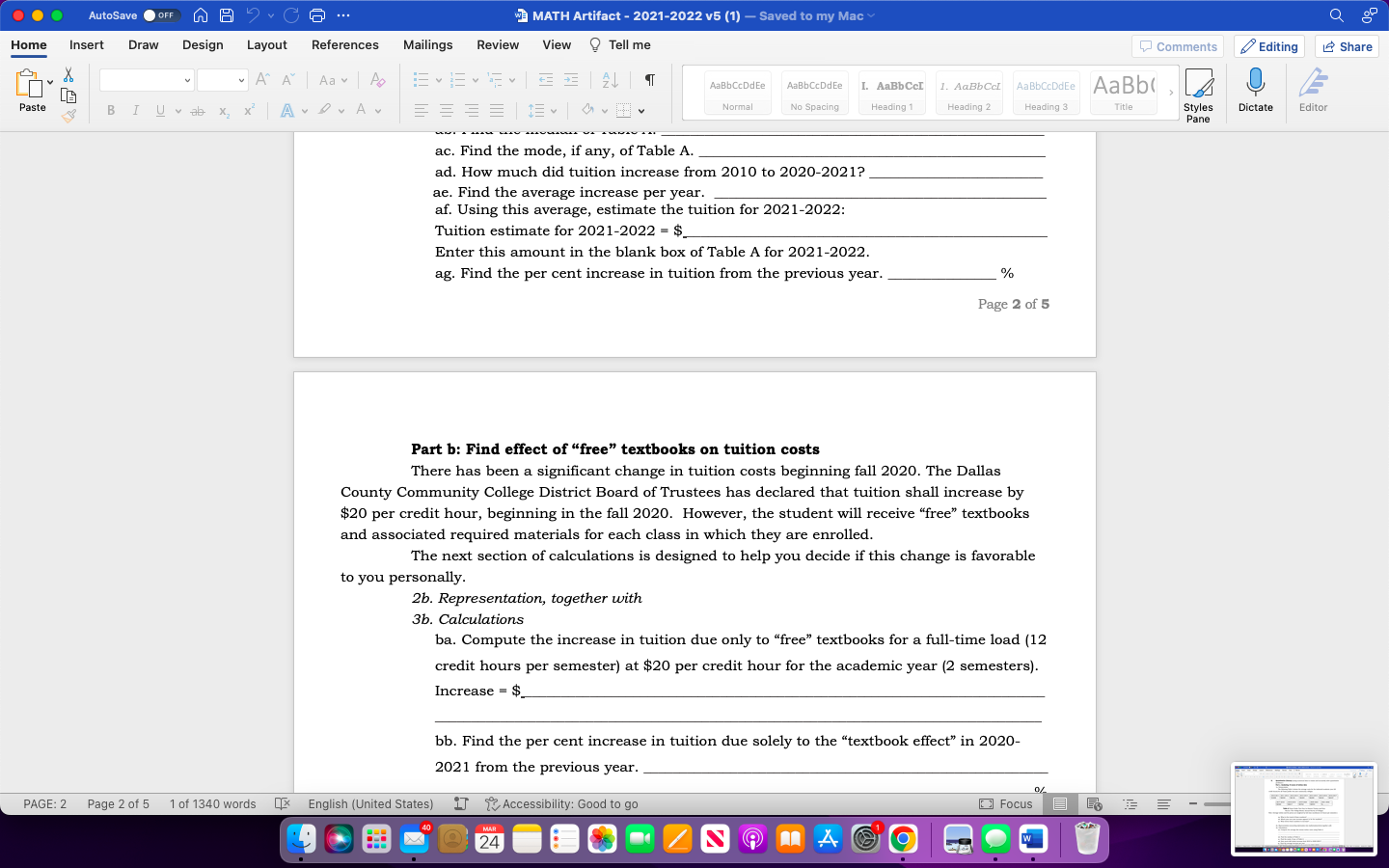Screen dimensions: 1389x868
Task: Click the Strikethrough icon
Action: 197,110
